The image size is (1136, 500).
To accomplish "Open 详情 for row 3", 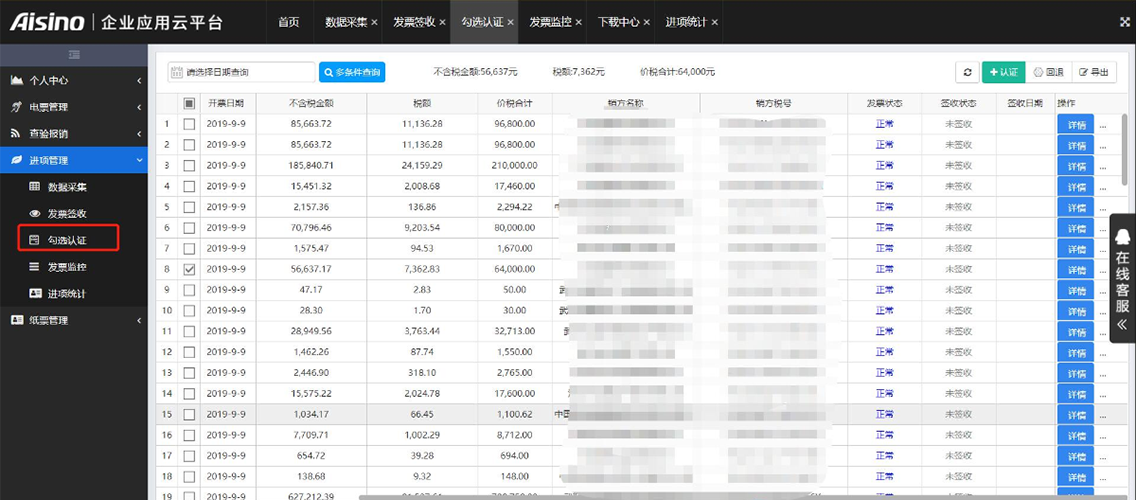I will click(x=1075, y=166).
